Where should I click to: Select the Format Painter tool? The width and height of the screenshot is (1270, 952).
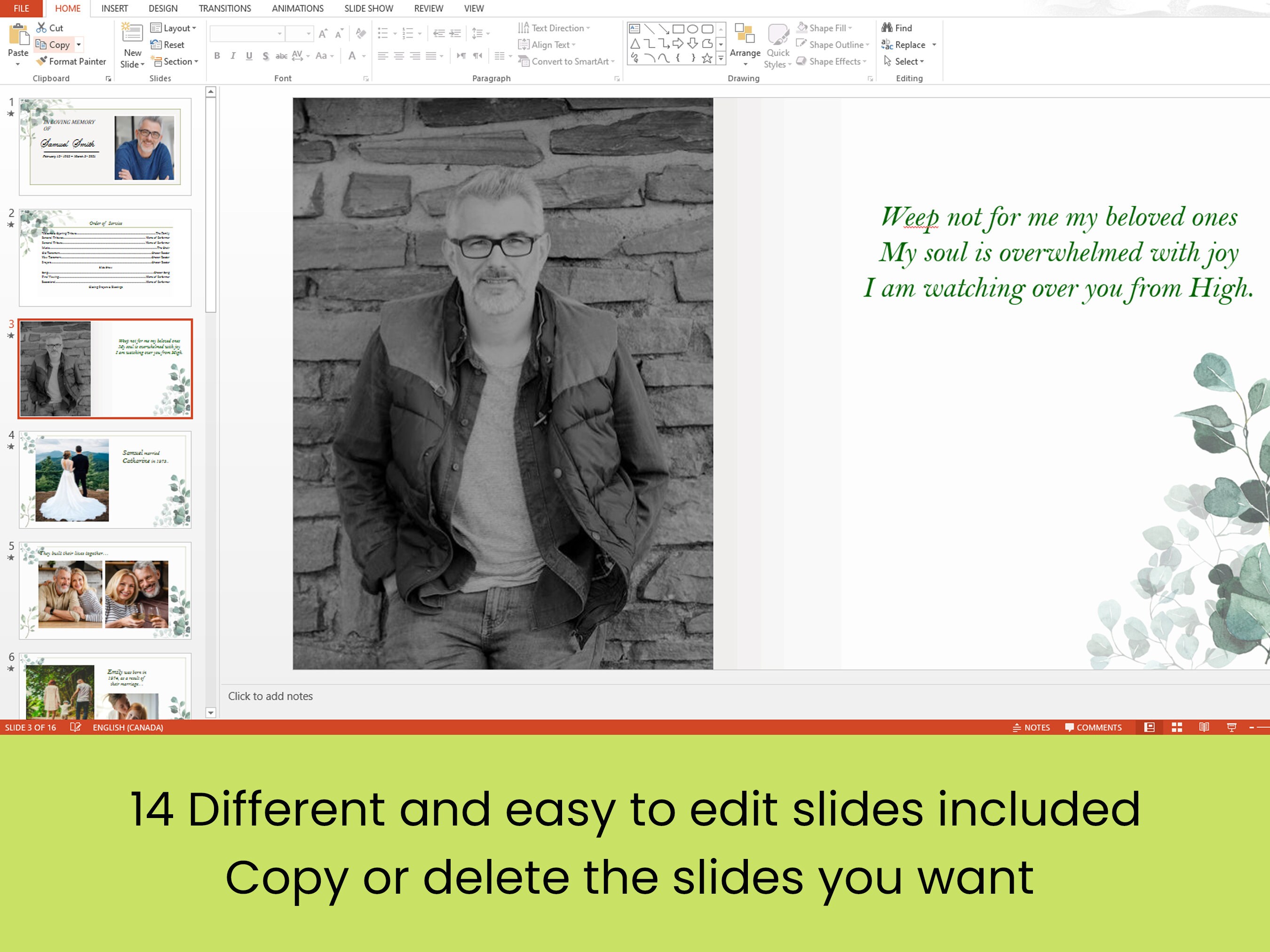click(71, 62)
